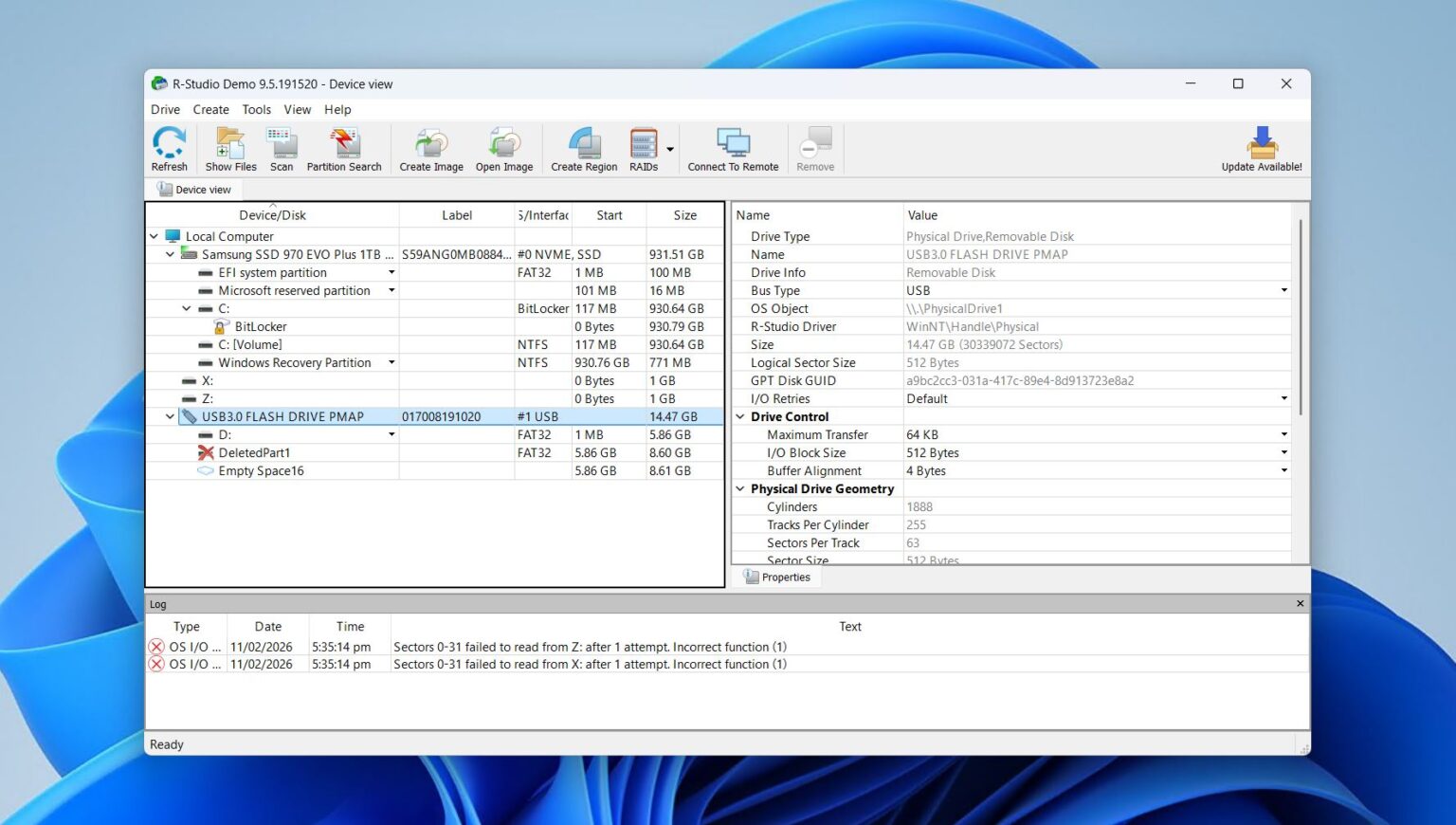Open D: partition dropdown arrow
Screen dimensions: 1456x825
[x=391, y=434]
